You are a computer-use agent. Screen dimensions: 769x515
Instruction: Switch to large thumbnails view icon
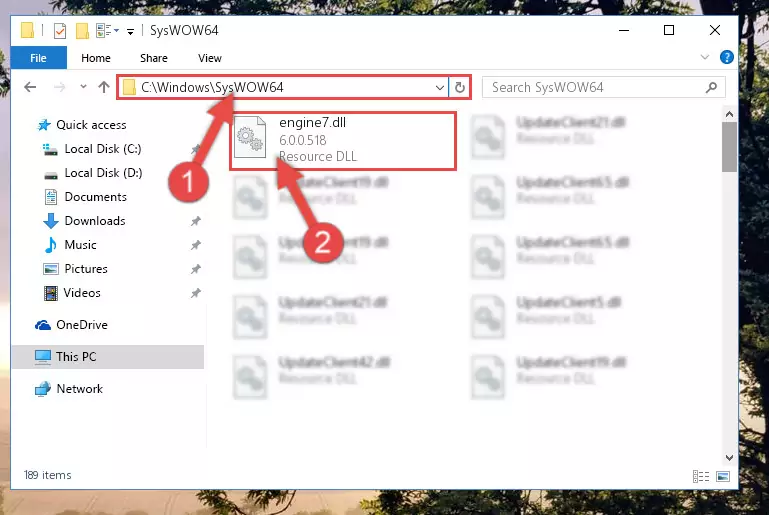point(723,476)
